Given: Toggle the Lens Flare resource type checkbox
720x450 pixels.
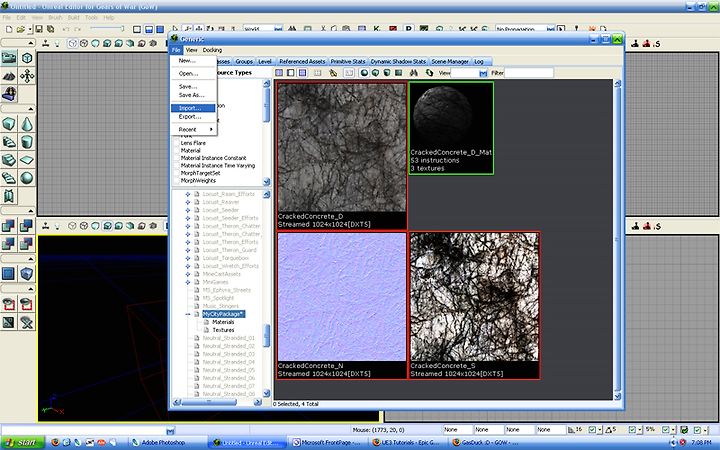Looking at the screenshot, I should 176,143.
